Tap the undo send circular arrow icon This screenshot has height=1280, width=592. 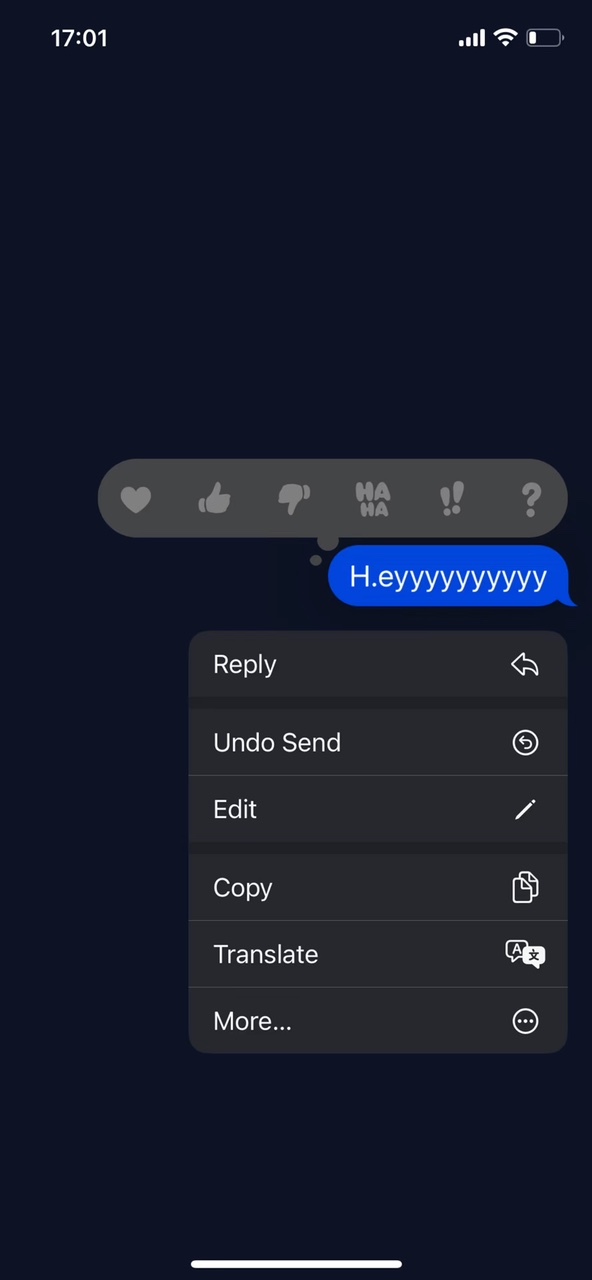click(525, 742)
